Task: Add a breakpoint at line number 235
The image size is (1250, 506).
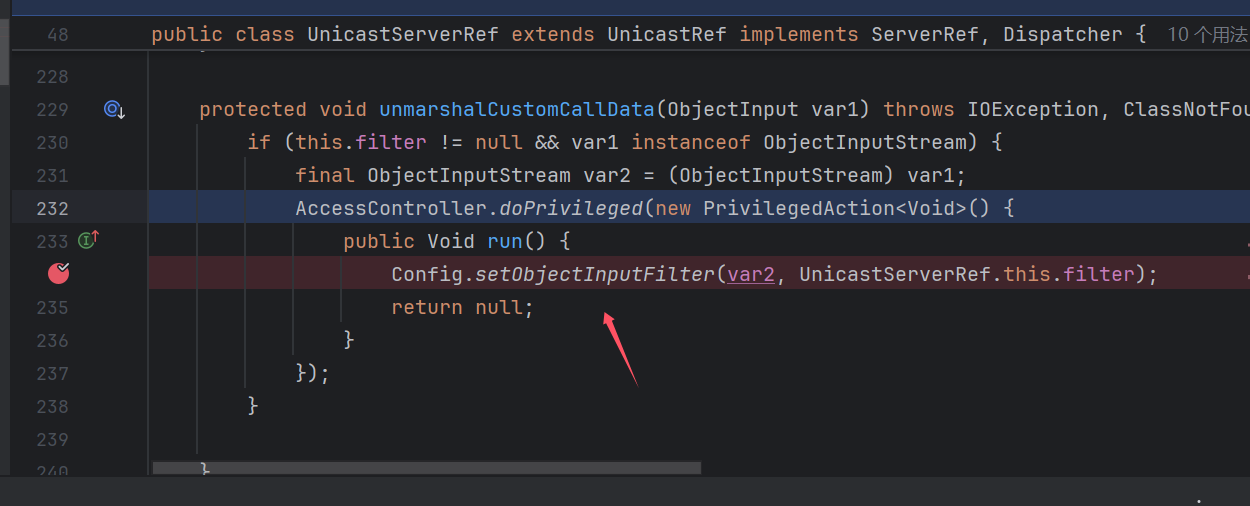Action: pyautogui.click(x=52, y=307)
